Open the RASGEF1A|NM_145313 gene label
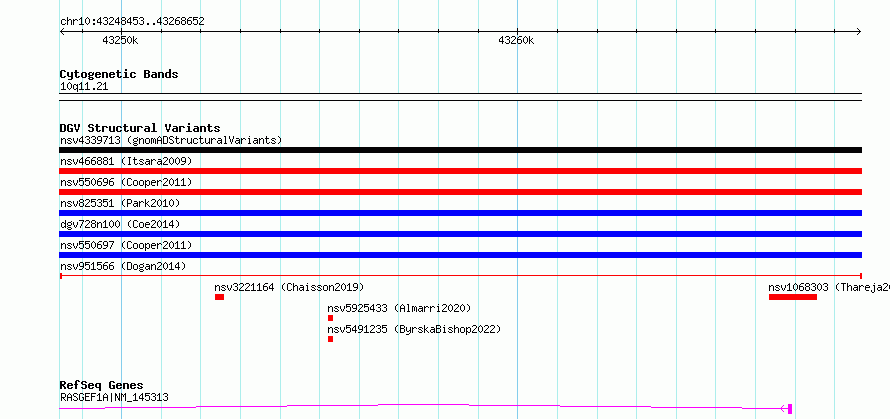Screen dimensions: 890x419 [114, 397]
